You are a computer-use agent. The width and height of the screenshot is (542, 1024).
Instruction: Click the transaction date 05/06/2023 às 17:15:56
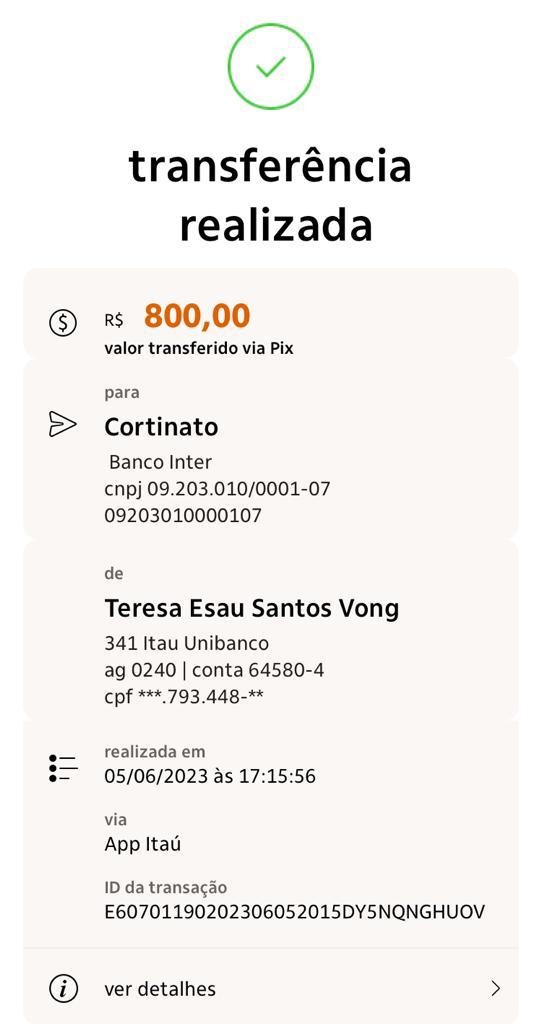210,776
